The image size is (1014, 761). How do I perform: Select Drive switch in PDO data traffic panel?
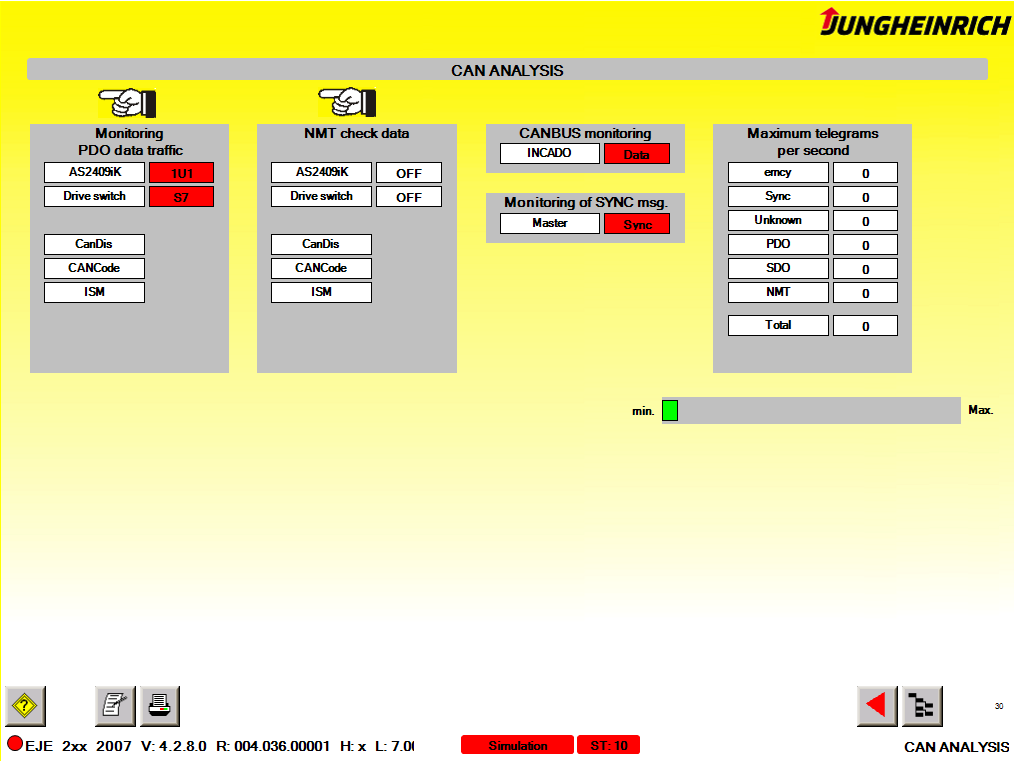point(94,197)
